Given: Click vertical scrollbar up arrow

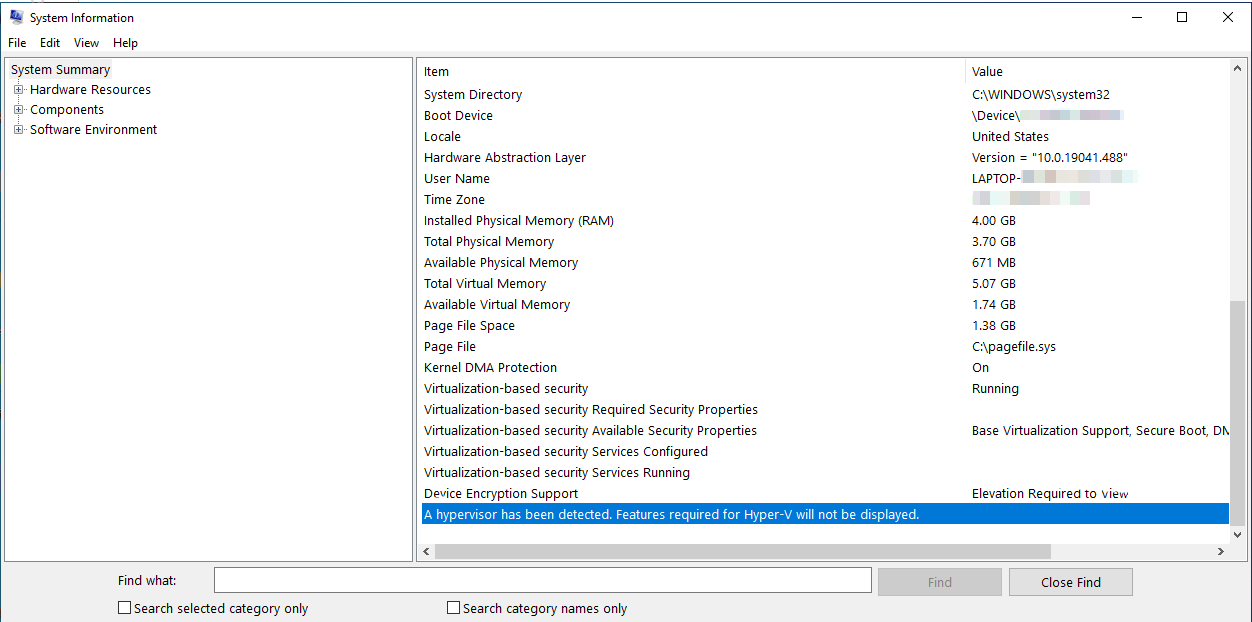Looking at the screenshot, I should click(x=1239, y=69).
